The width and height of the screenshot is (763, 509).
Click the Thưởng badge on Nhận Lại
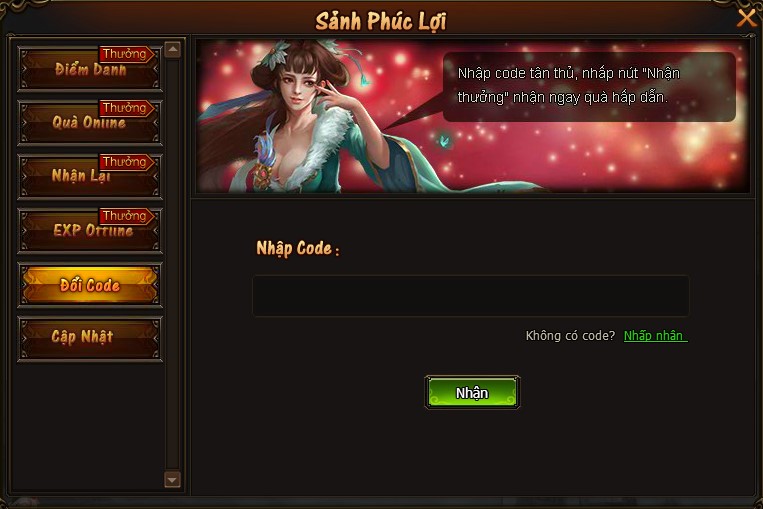(127, 162)
